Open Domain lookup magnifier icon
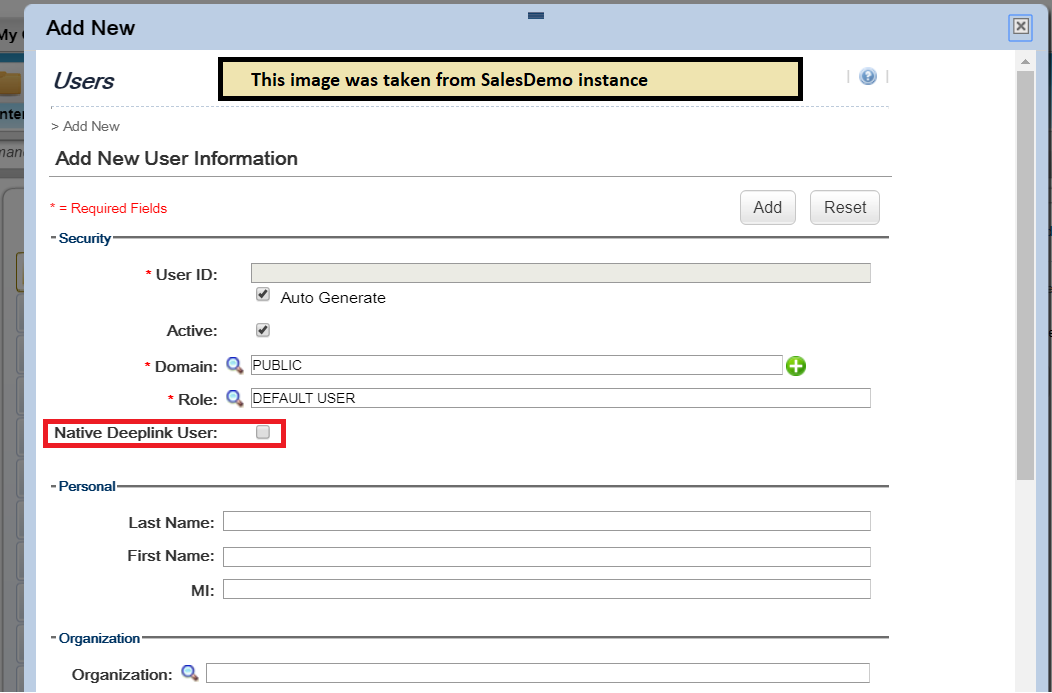The height and width of the screenshot is (693, 1052). [x=234, y=366]
